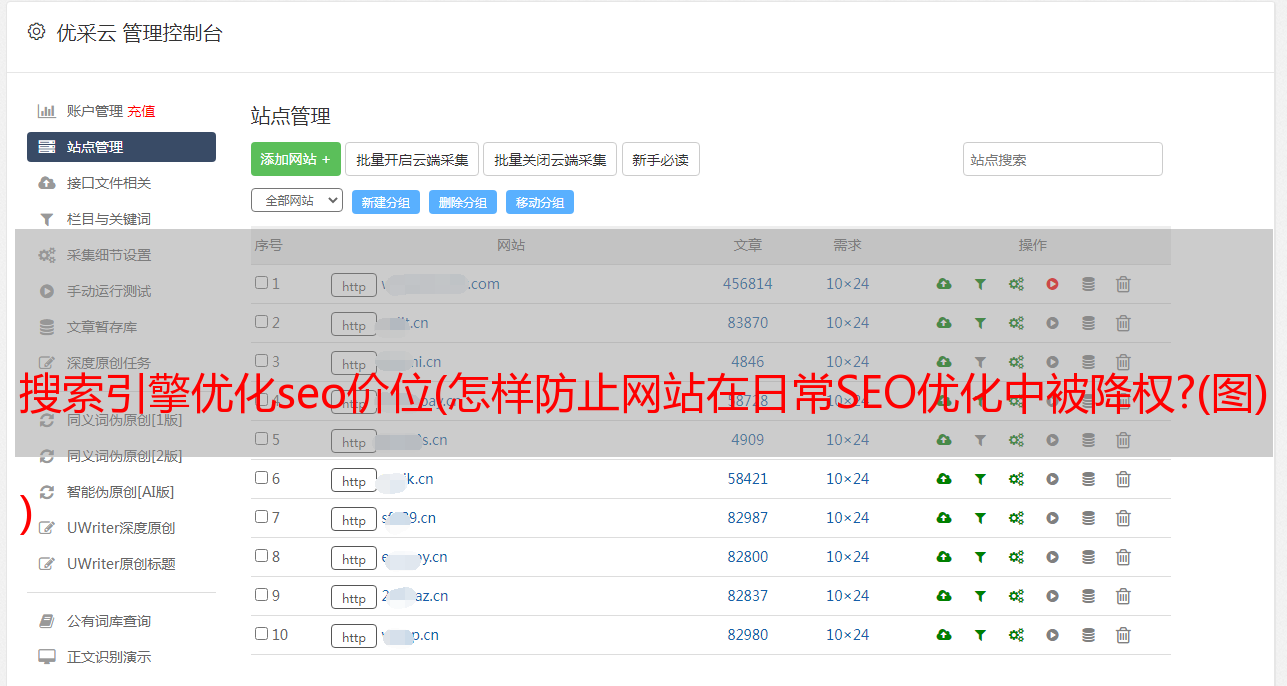The width and height of the screenshot is (1287, 686).
Task: Tick the checkbox for site row 5
Action: (x=261, y=439)
